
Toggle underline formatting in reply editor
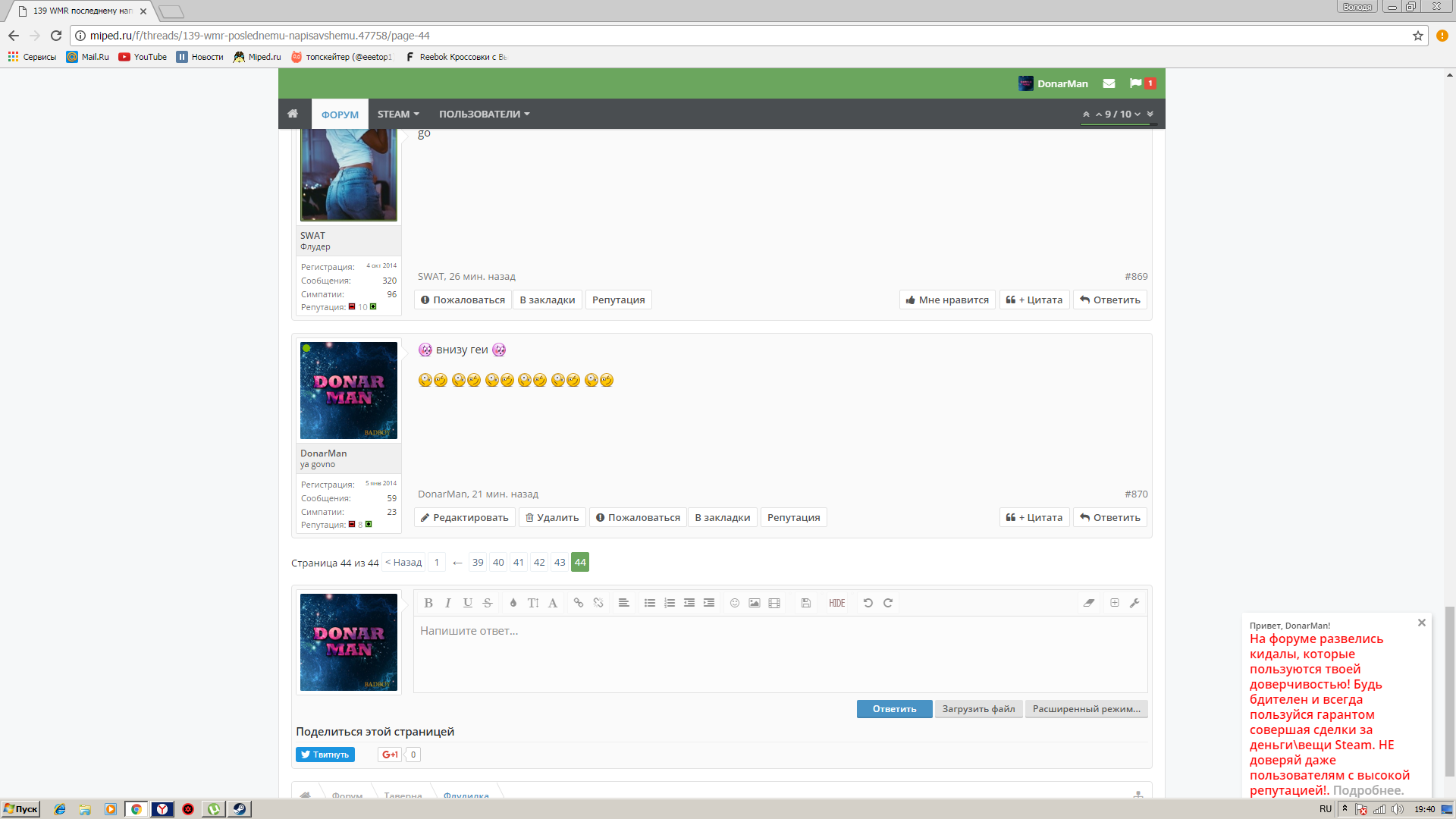[x=468, y=603]
